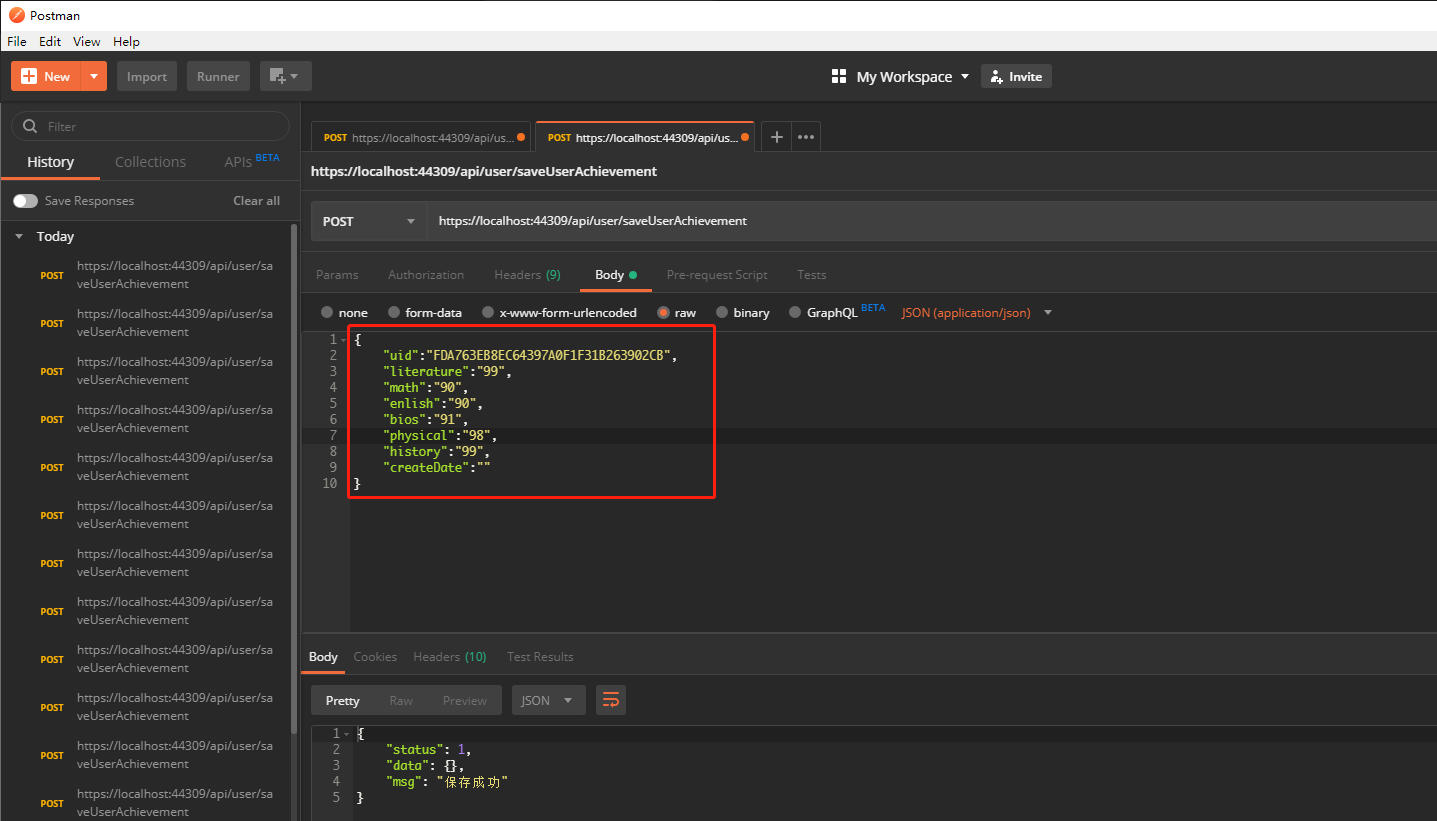Enable the Save Responses toggle
The height and width of the screenshot is (821, 1437).
pos(25,200)
